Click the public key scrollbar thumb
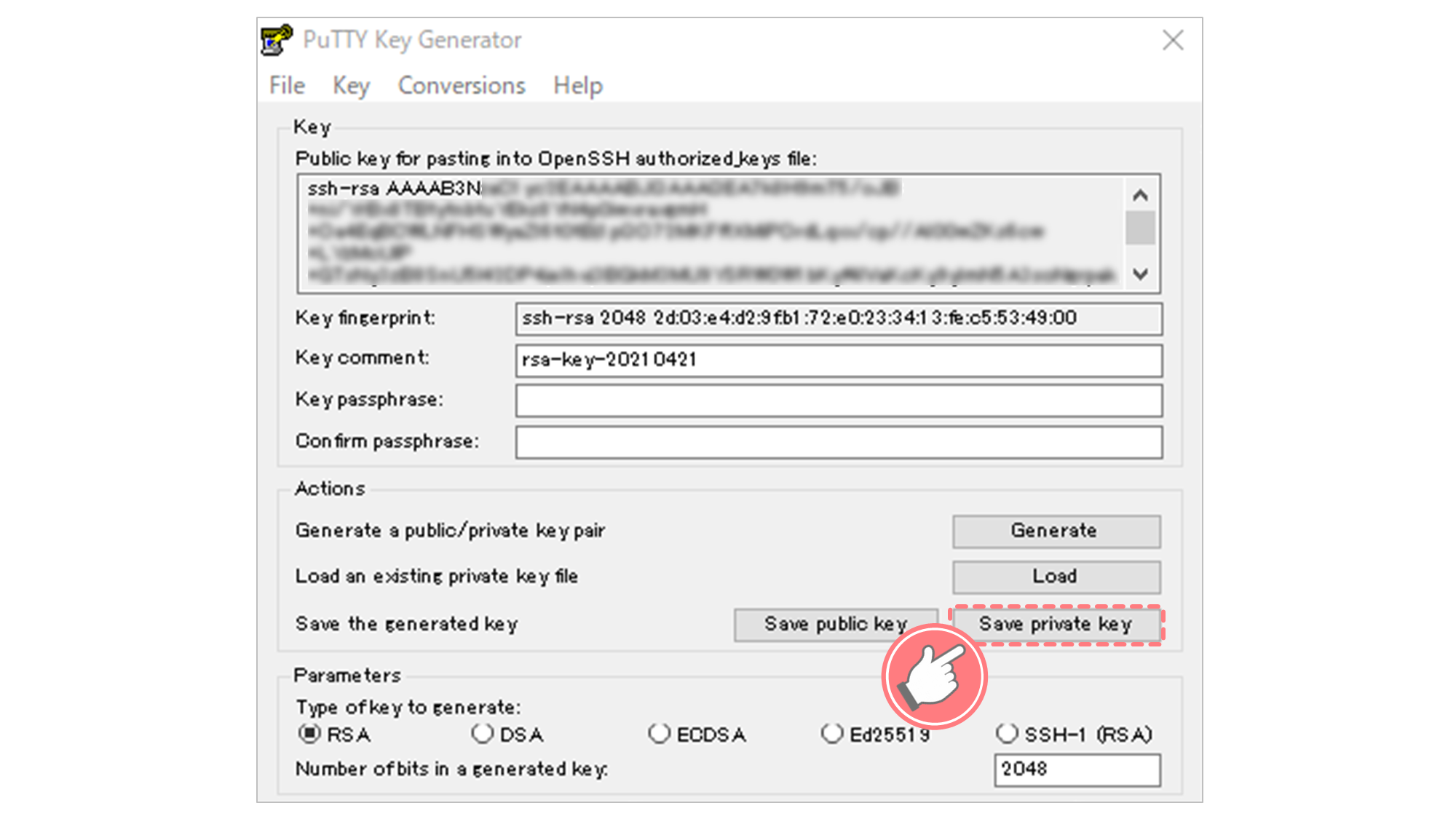 coord(1141,228)
